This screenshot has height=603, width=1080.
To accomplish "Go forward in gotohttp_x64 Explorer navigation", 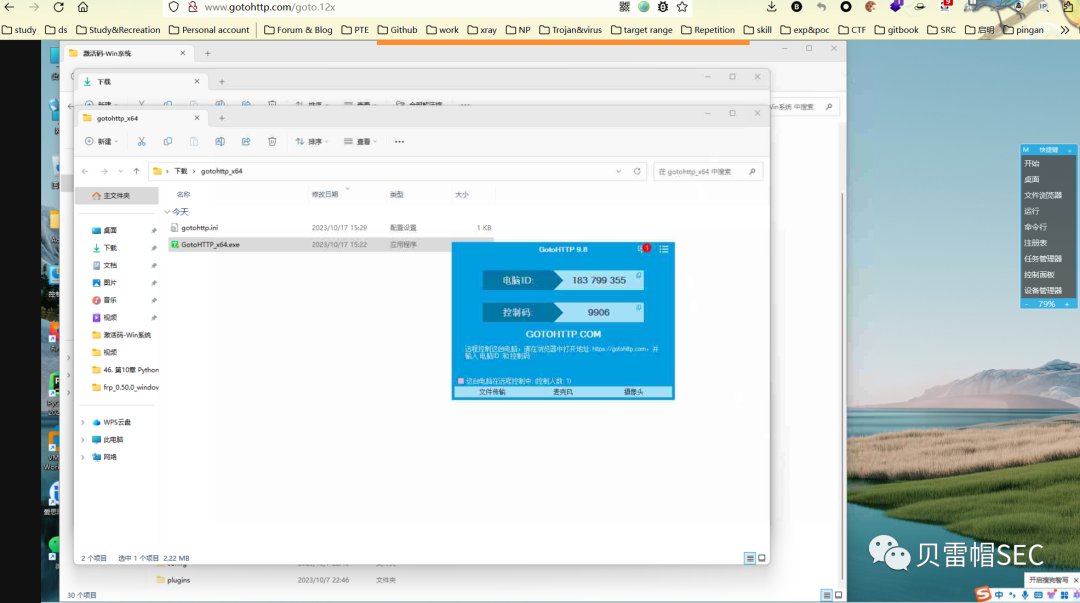I will point(104,171).
